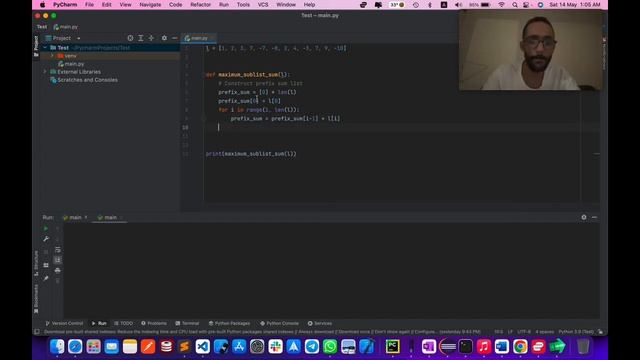Open Finder from the Dock
This screenshot has height=360, width=640.
coord(57,347)
